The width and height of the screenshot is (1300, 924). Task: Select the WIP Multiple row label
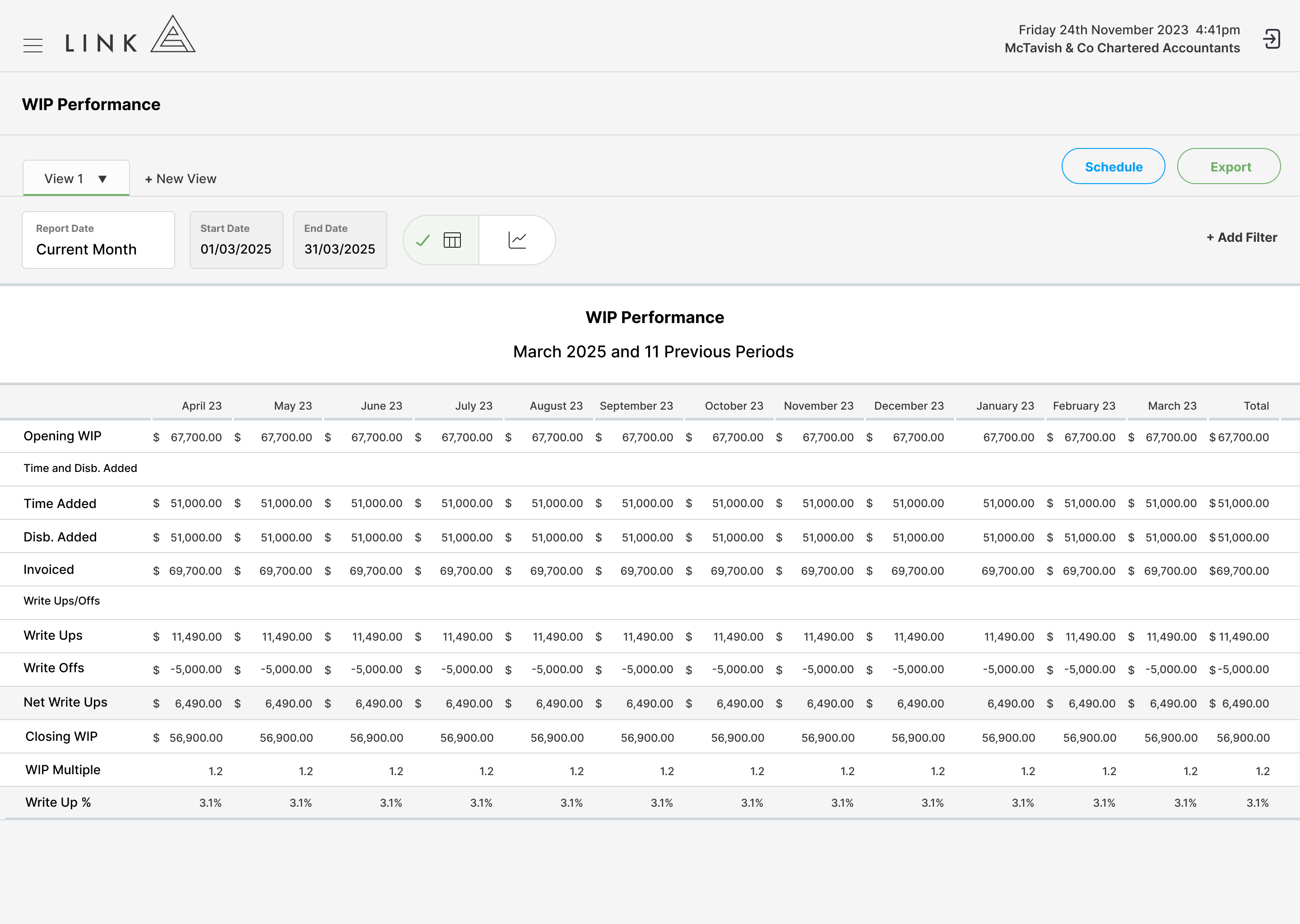pos(63,771)
